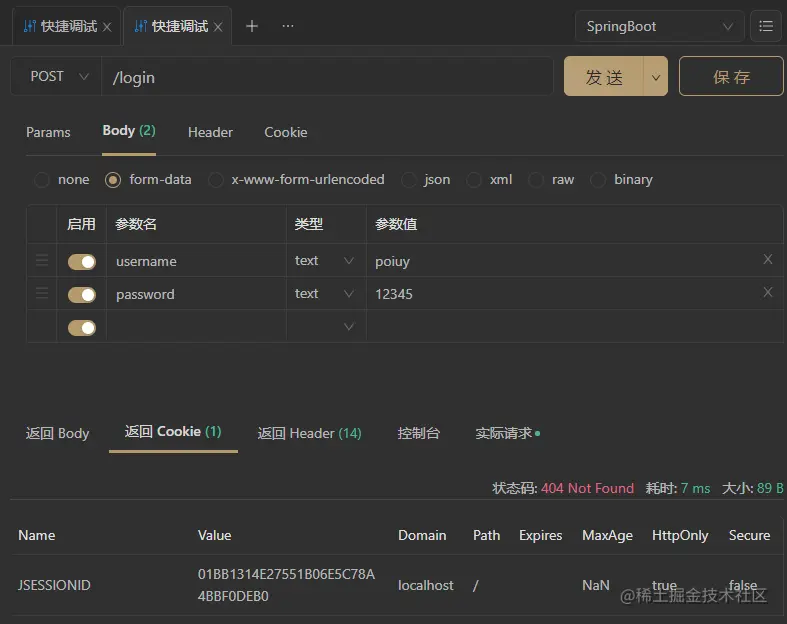Edit the /login URL field

point(327,77)
